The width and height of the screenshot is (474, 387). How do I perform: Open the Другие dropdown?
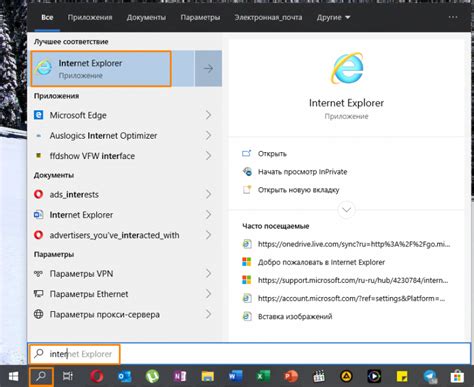333,17
